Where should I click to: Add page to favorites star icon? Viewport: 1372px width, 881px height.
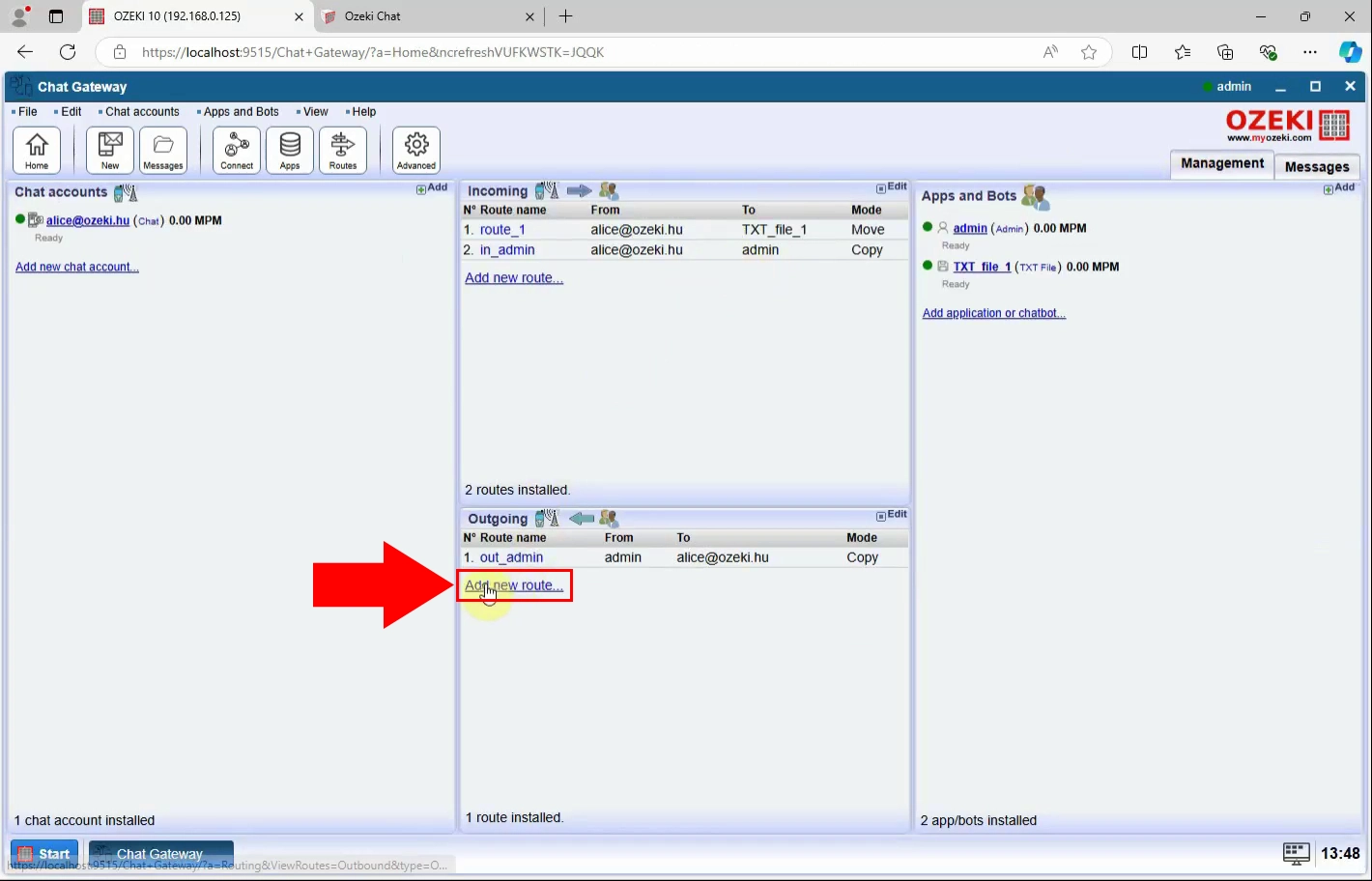click(1089, 52)
